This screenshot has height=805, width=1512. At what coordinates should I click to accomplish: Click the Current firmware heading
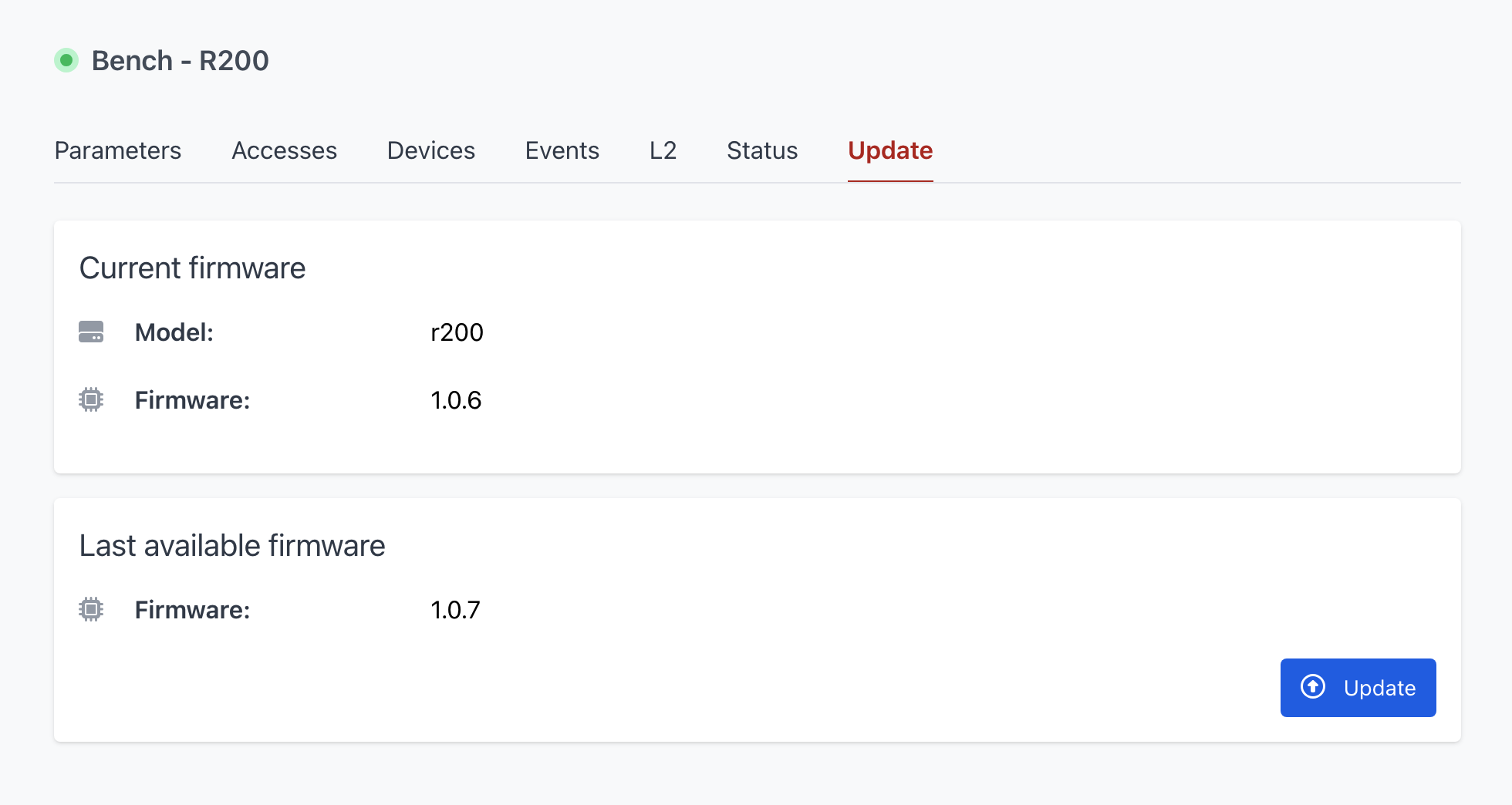192,268
